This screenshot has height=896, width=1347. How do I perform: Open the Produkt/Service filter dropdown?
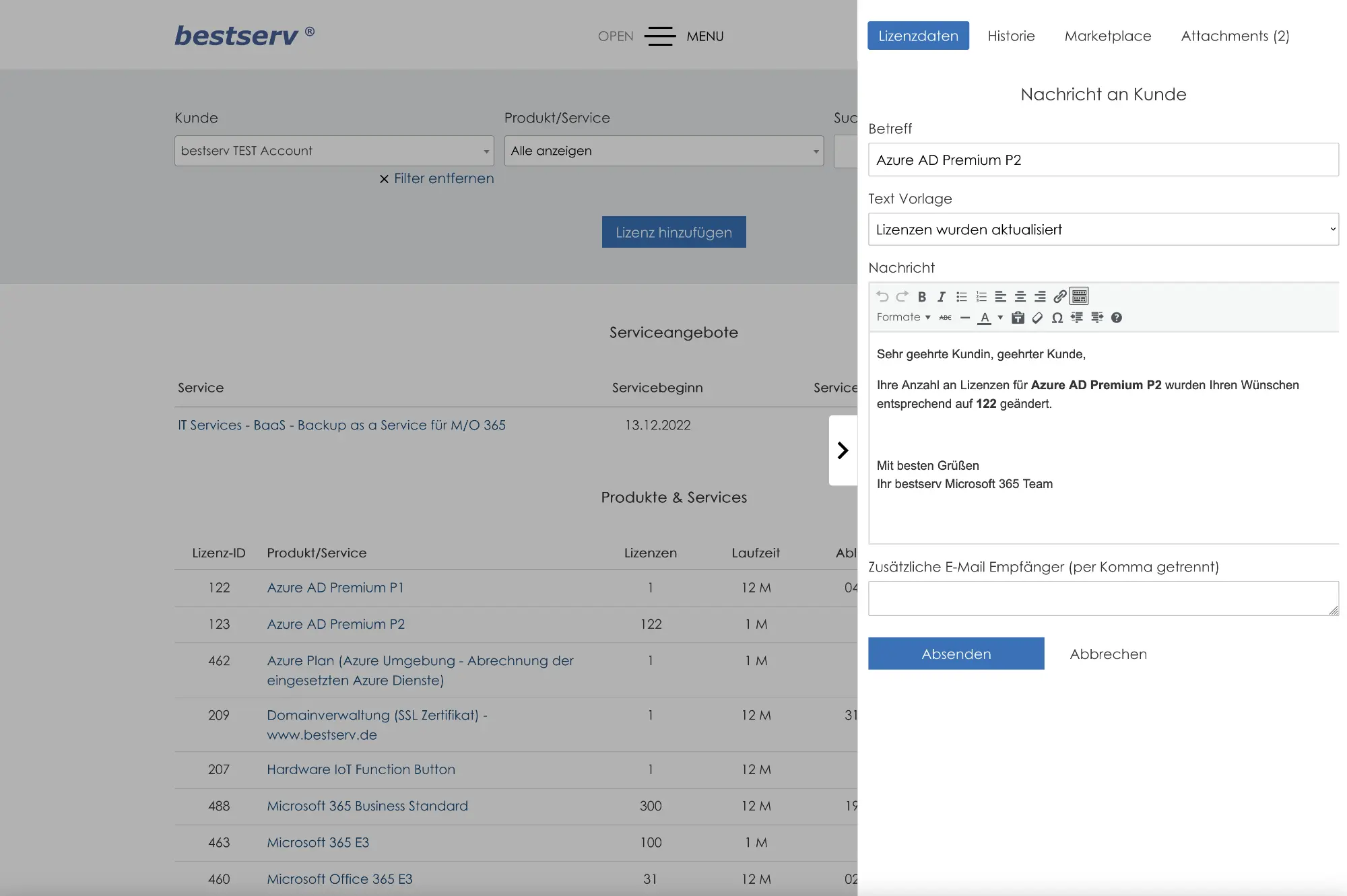663,151
